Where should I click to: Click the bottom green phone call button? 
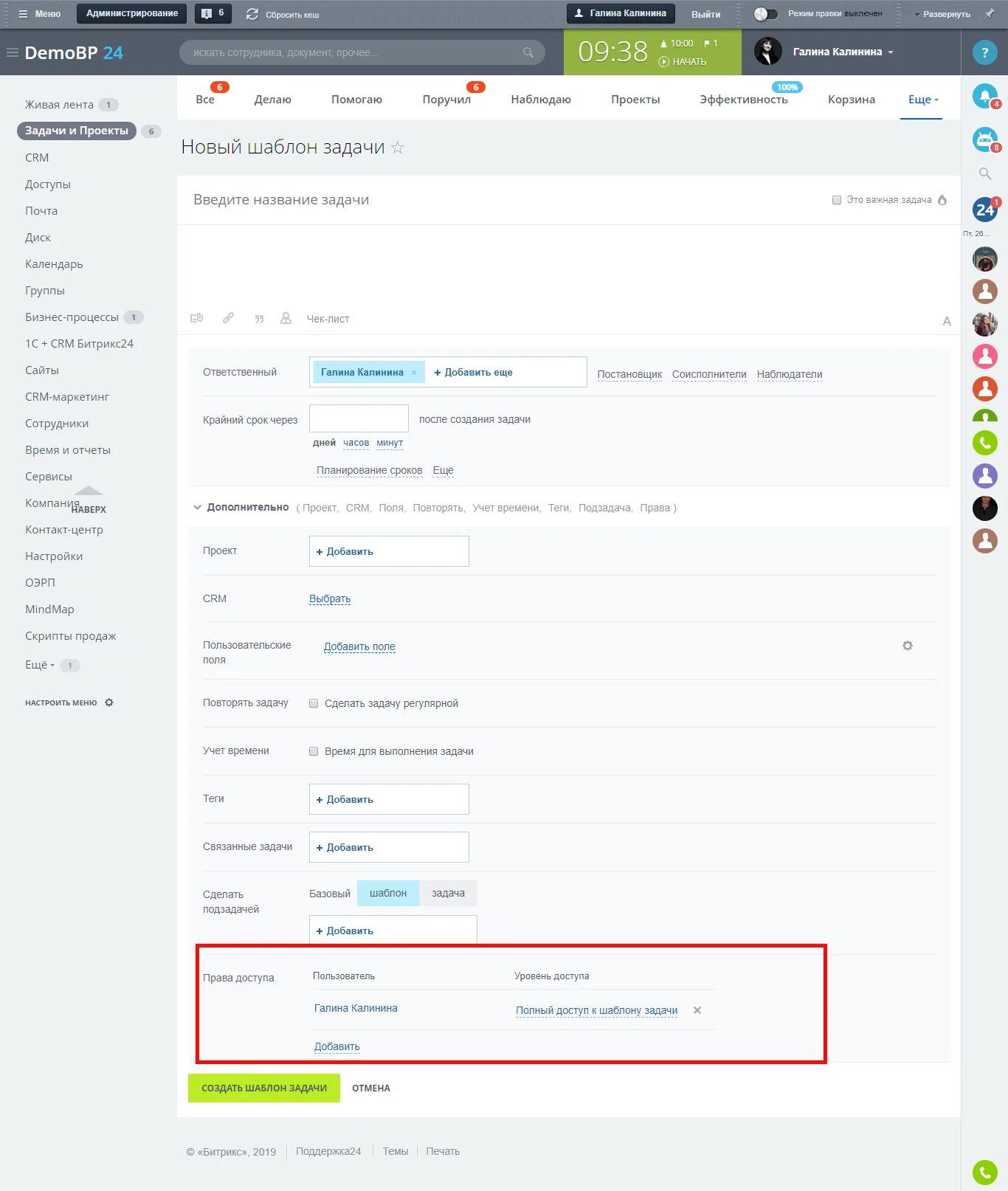point(984,1173)
